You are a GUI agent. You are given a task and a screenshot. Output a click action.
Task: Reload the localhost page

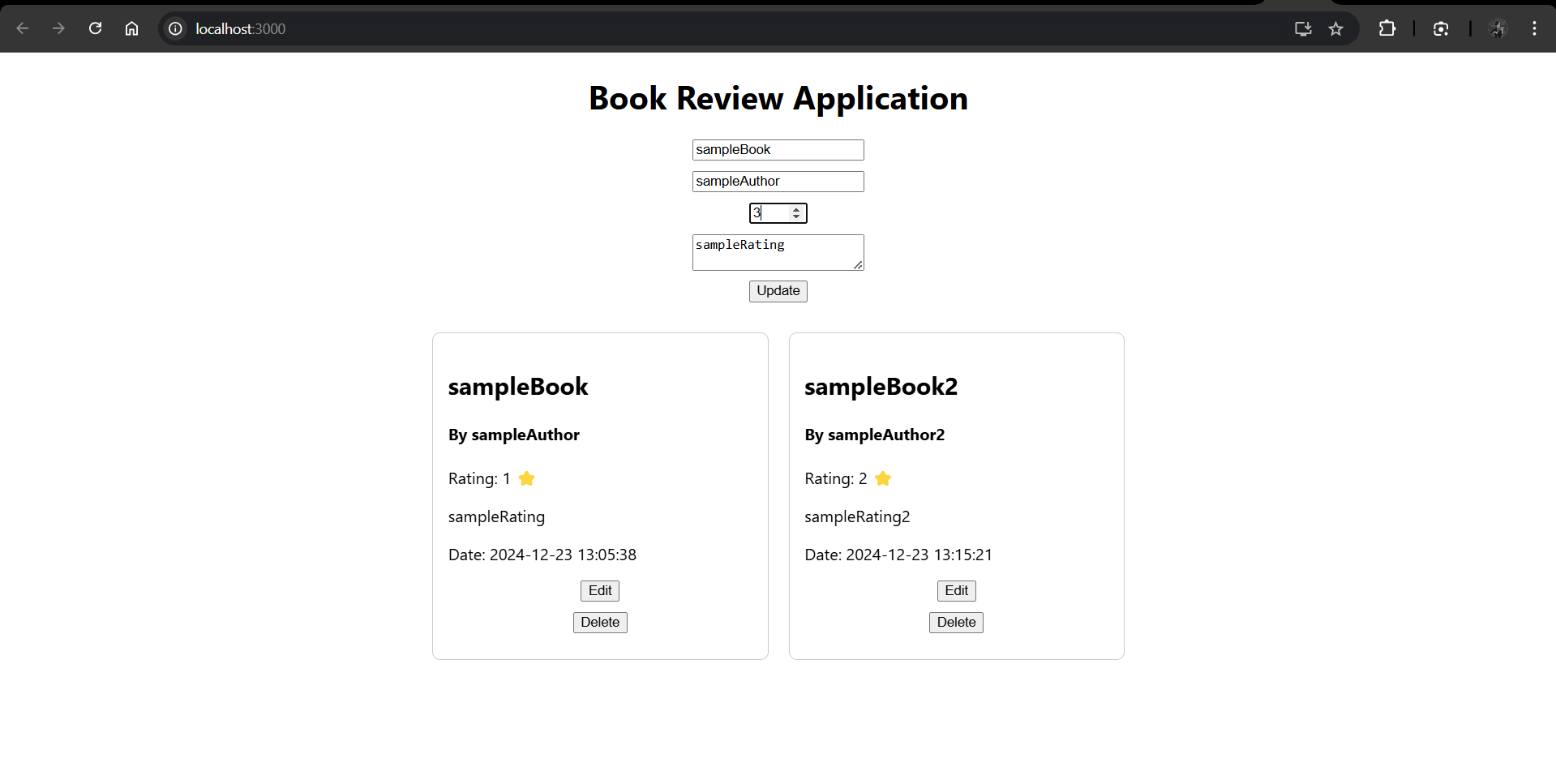[95, 28]
